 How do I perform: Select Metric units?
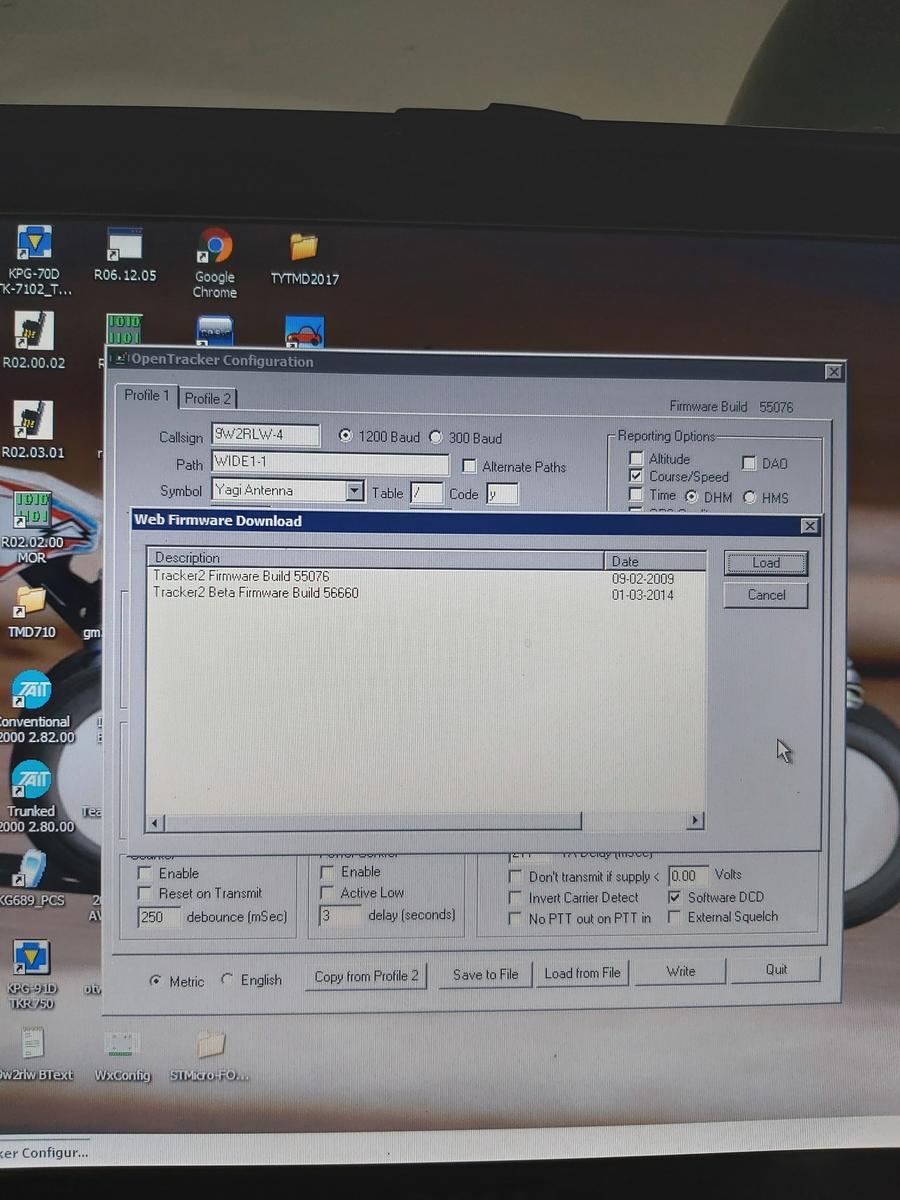[155, 981]
